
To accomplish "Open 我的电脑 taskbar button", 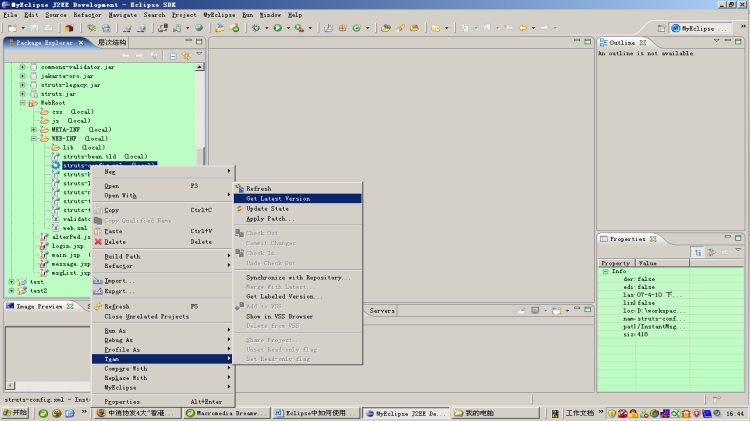I will [x=495, y=413].
